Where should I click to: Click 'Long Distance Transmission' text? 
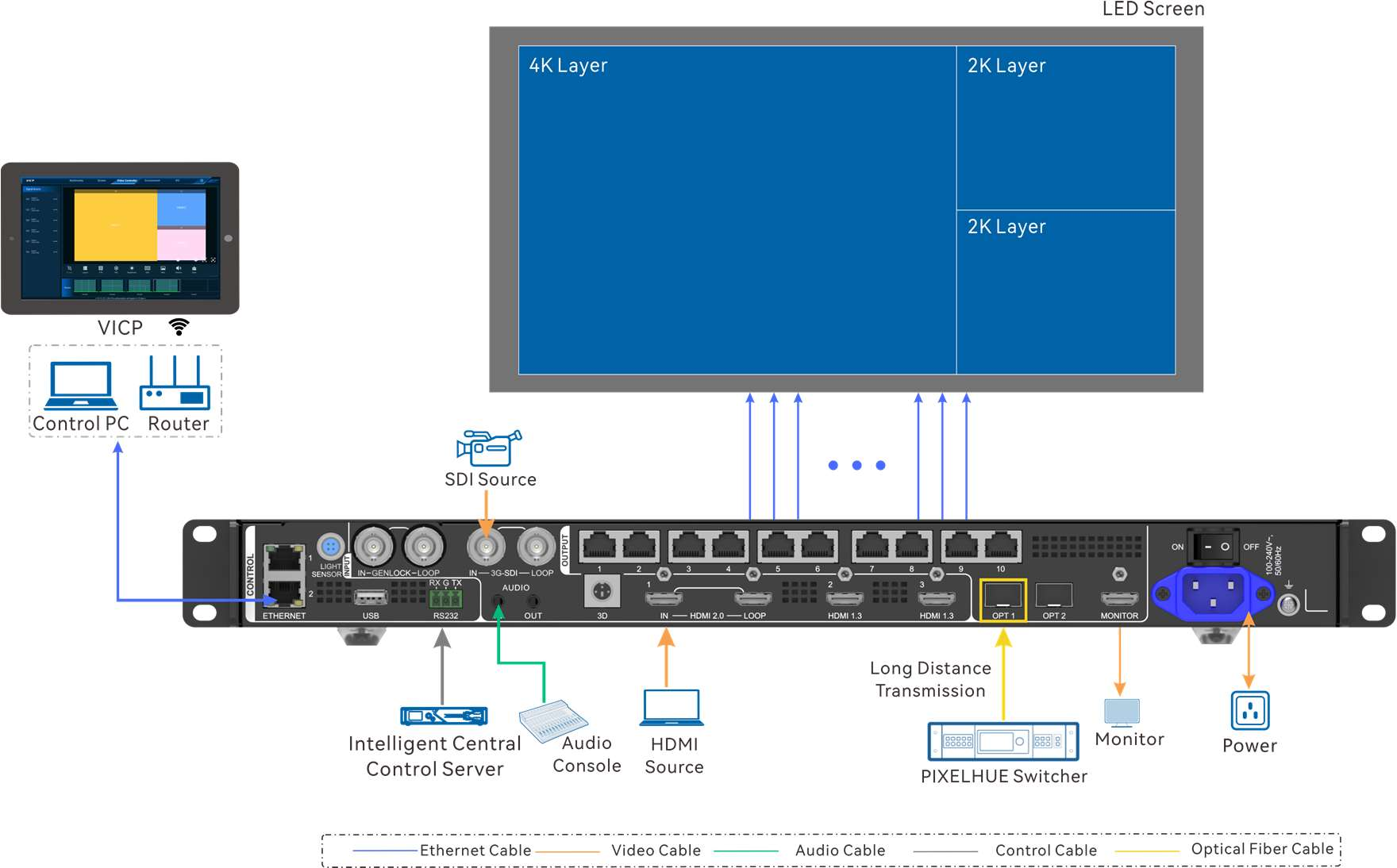click(x=930, y=680)
